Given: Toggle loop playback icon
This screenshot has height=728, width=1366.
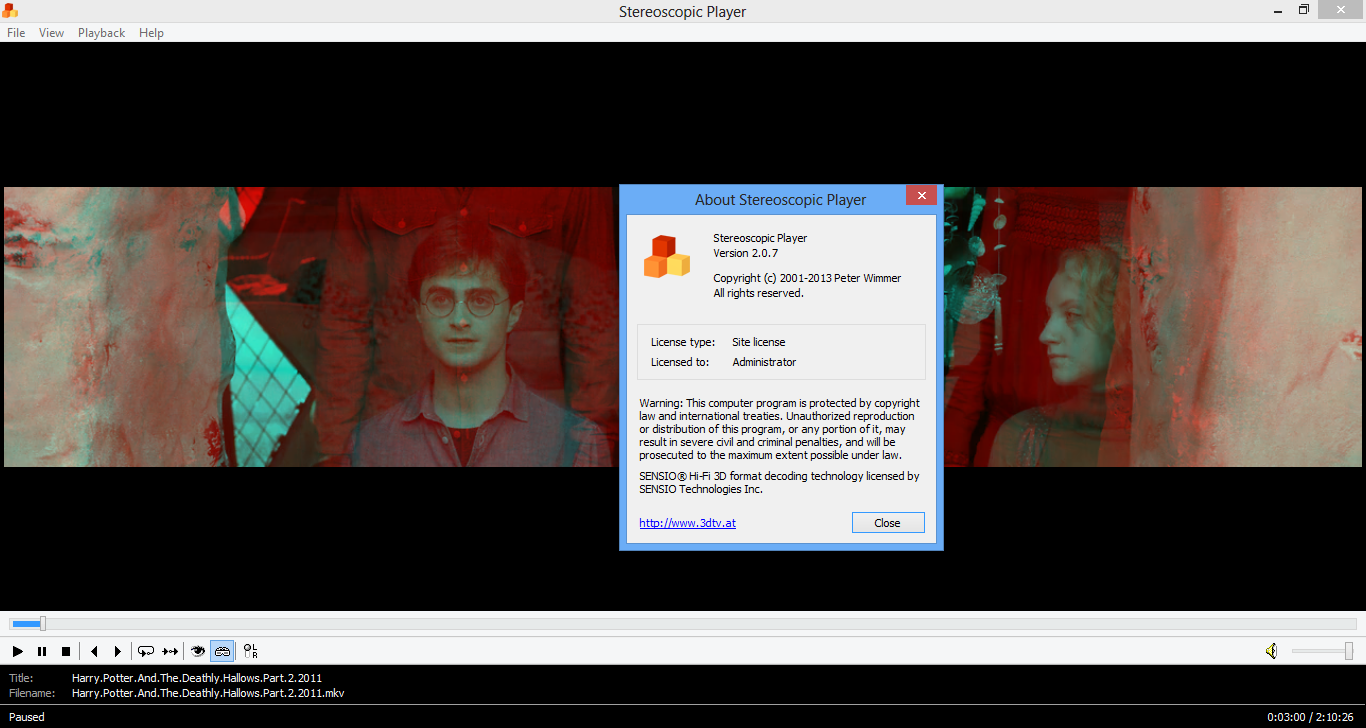Looking at the screenshot, I should point(146,651).
